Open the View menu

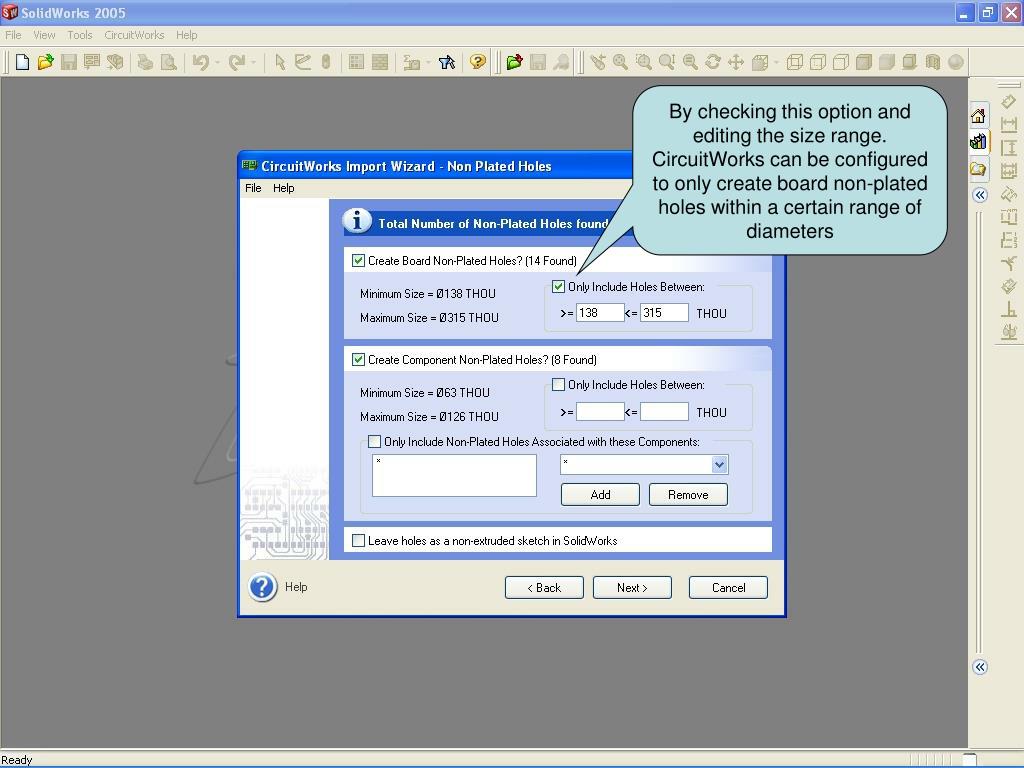(44, 35)
